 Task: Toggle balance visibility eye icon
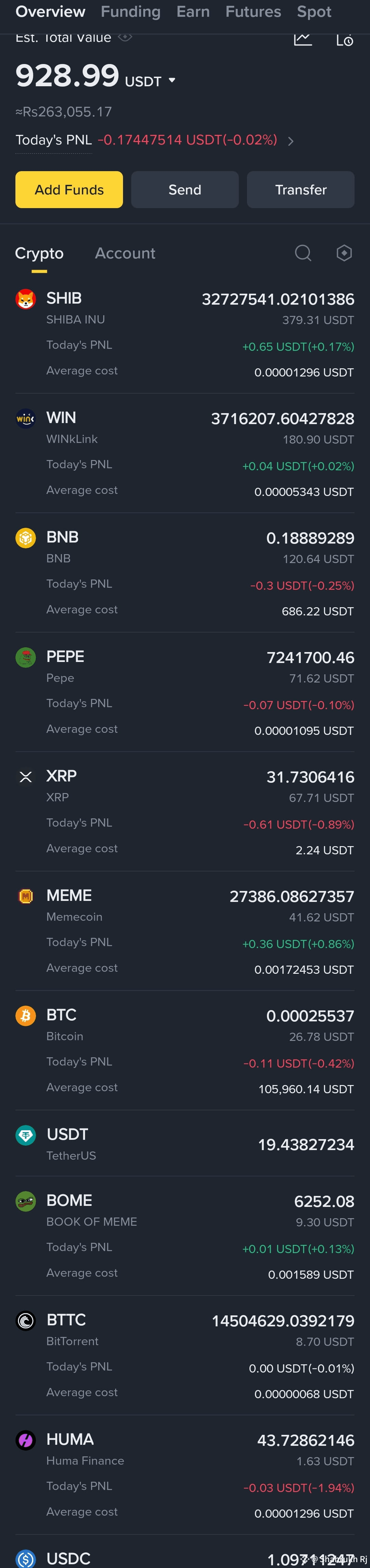point(125,37)
